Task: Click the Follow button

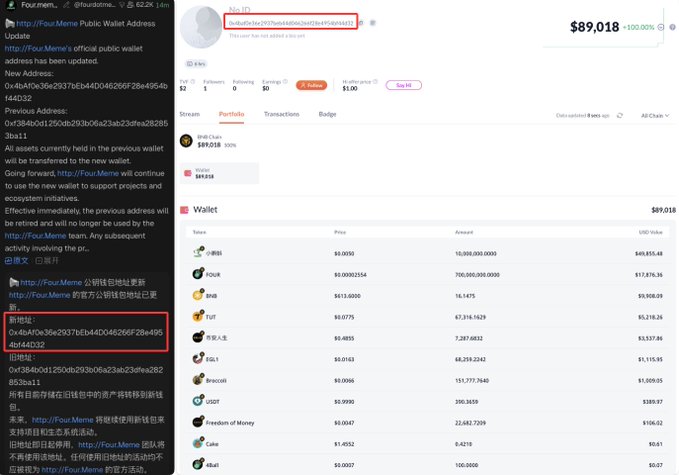Action: (x=311, y=85)
